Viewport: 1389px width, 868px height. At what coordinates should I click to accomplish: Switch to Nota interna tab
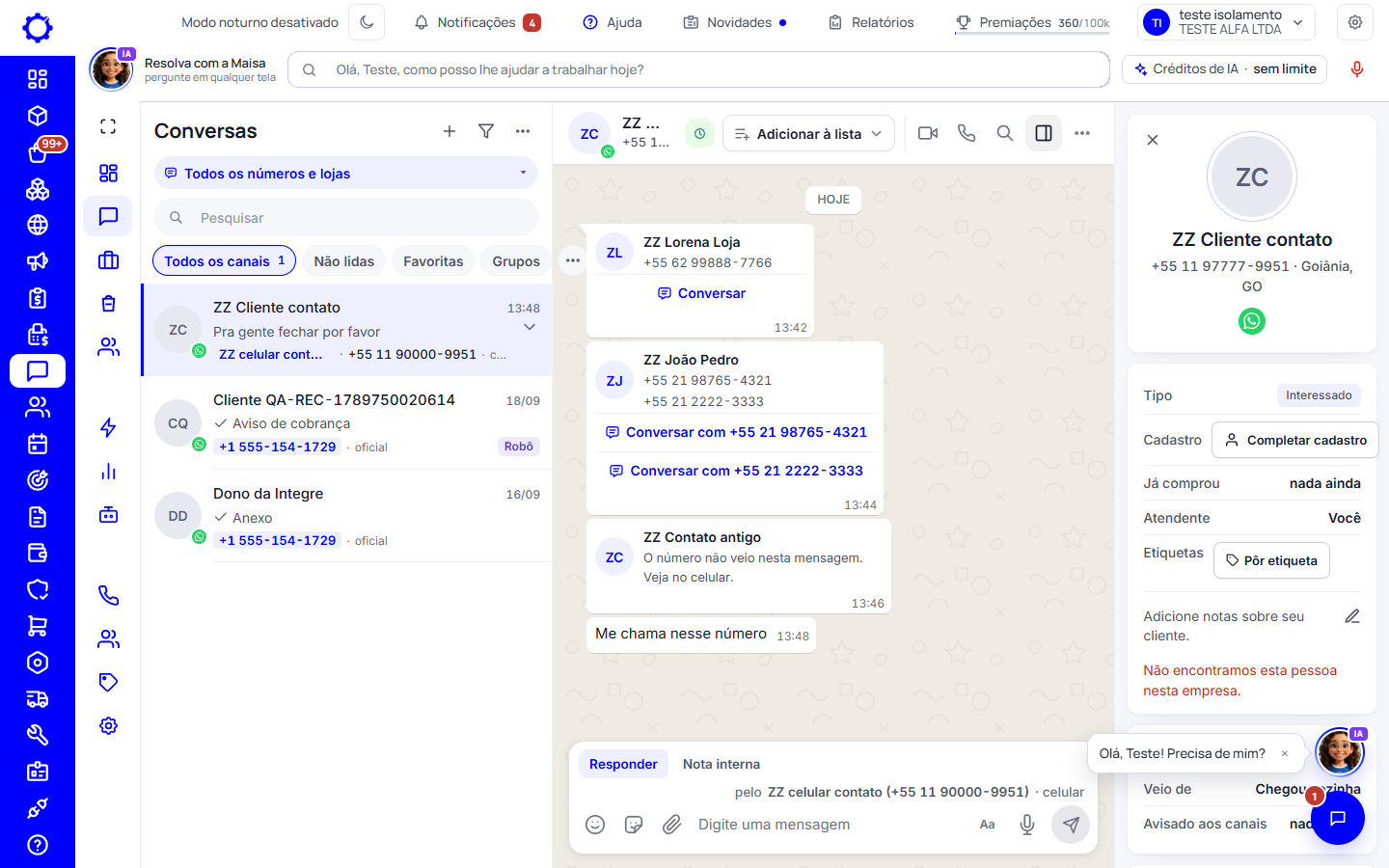pyautogui.click(x=722, y=764)
